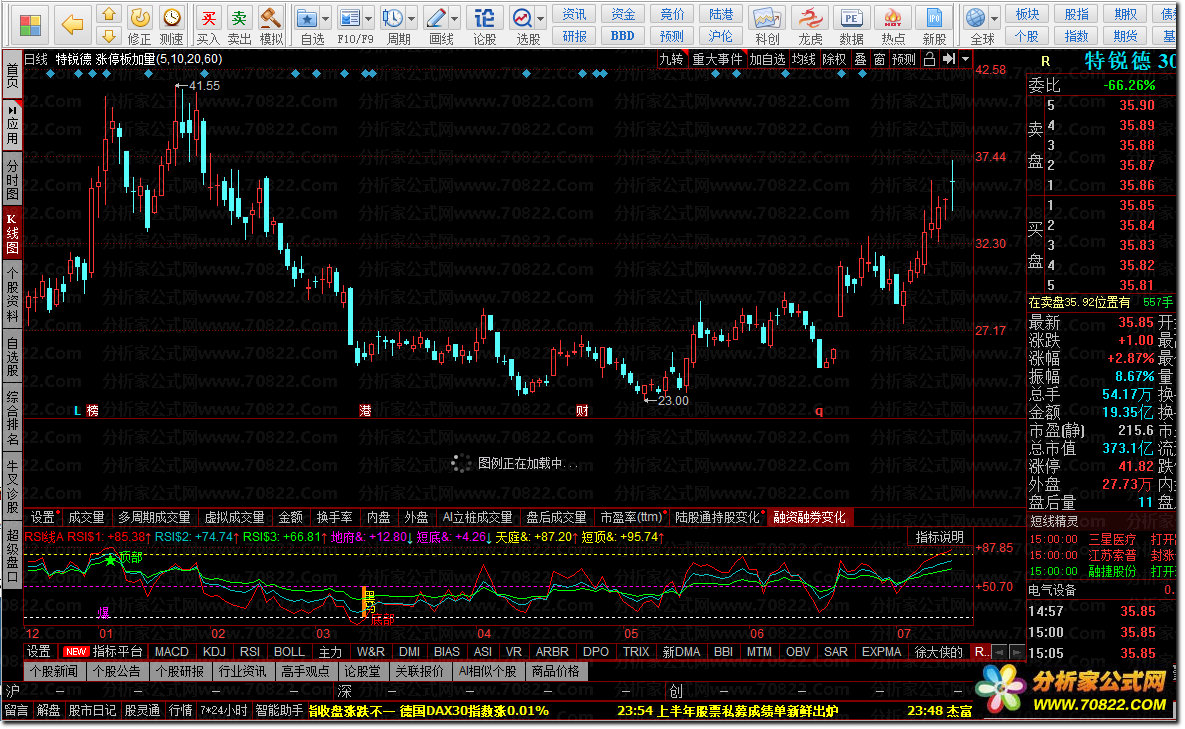
Task: Expand the 自选 dropdown arrow
Action: (326, 18)
